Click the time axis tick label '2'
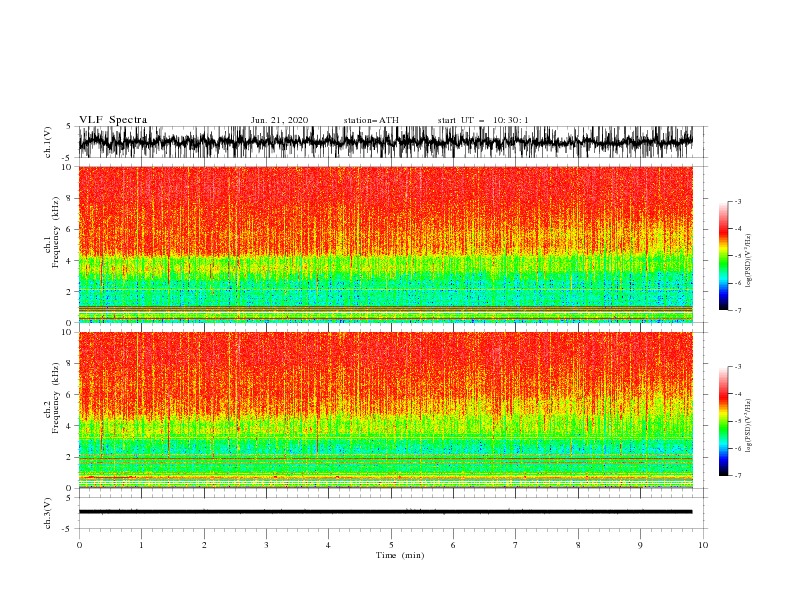792x612 pixels. point(204,545)
